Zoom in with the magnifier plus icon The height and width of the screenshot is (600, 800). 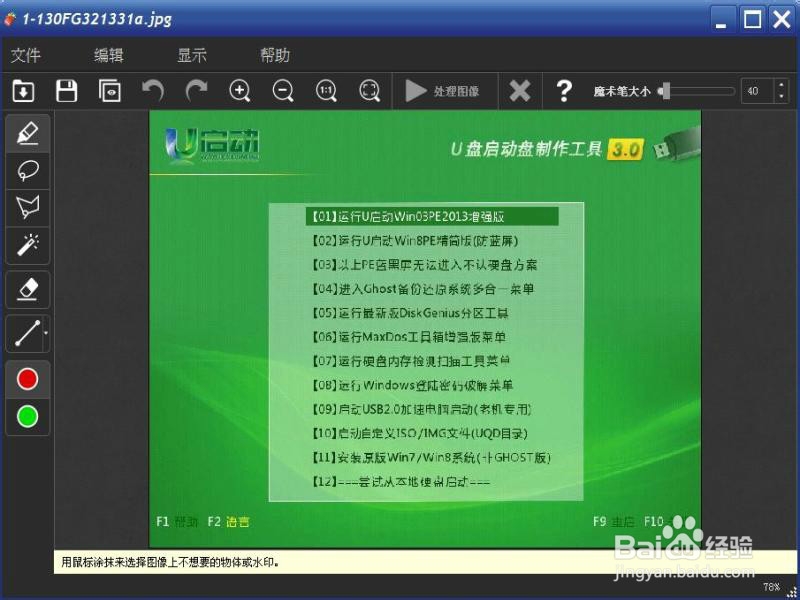pos(240,91)
